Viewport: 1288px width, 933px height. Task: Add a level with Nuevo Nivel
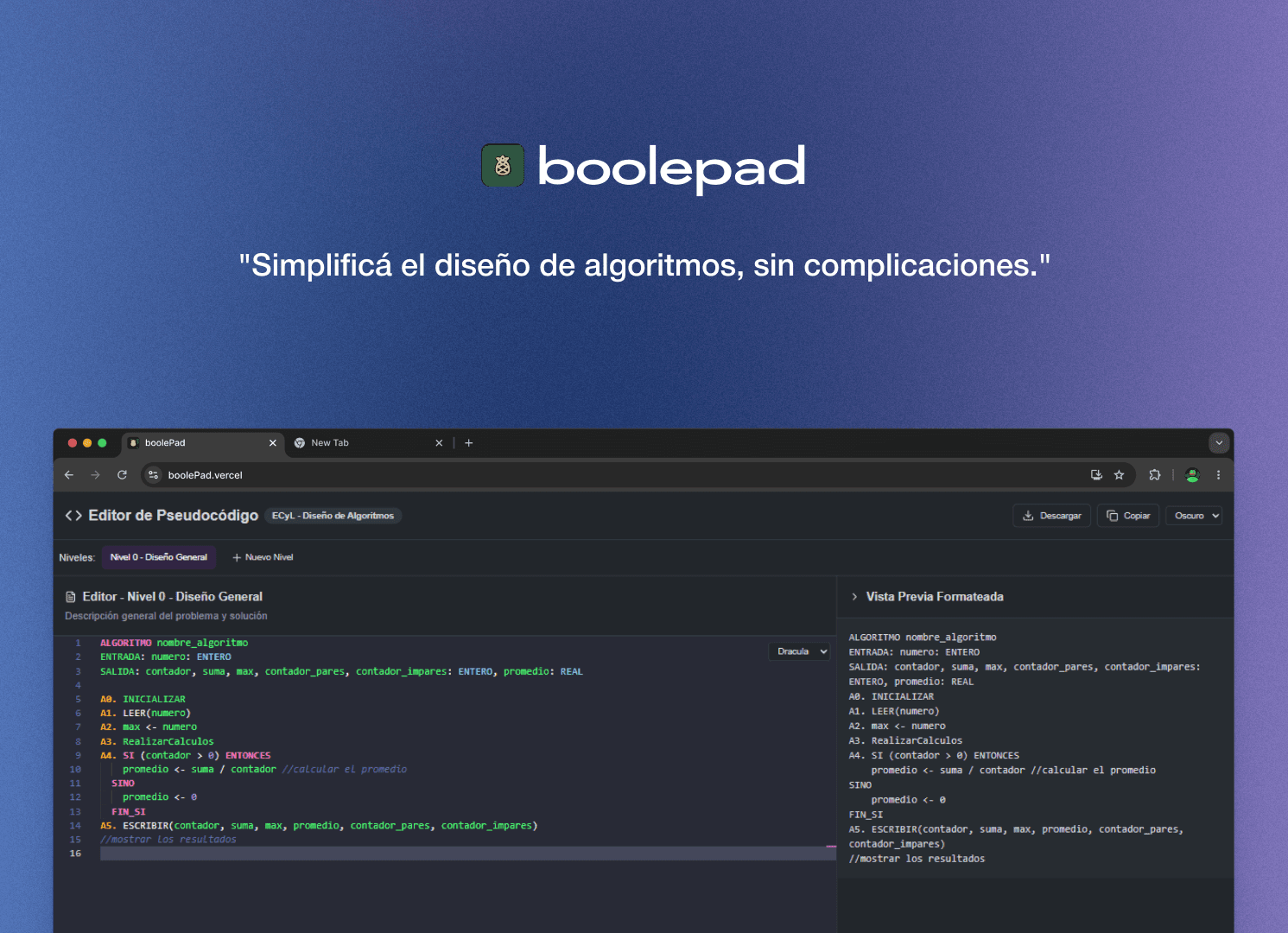[263, 557]
